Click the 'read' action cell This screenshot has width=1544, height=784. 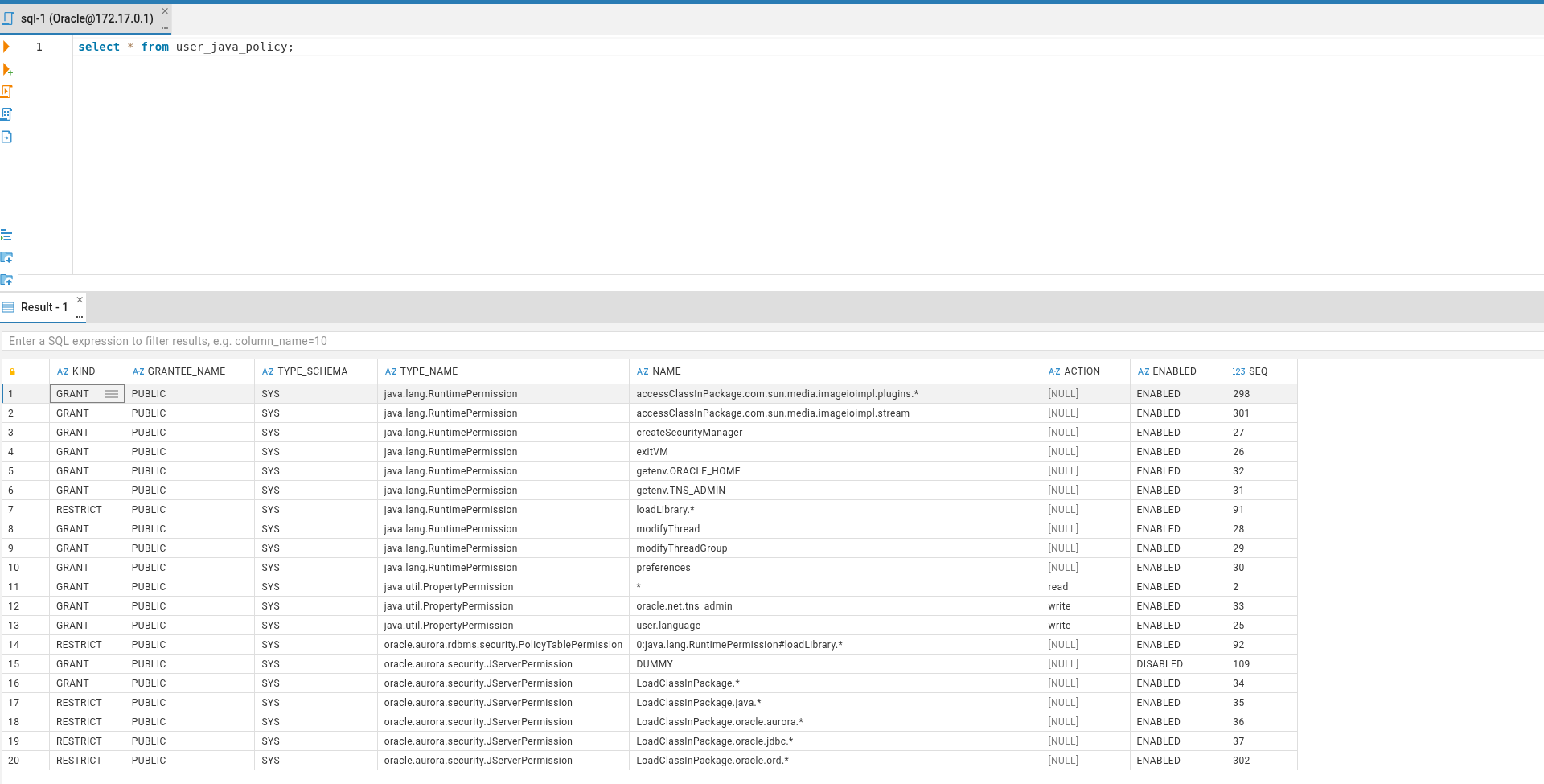[x=1086, y=587]
